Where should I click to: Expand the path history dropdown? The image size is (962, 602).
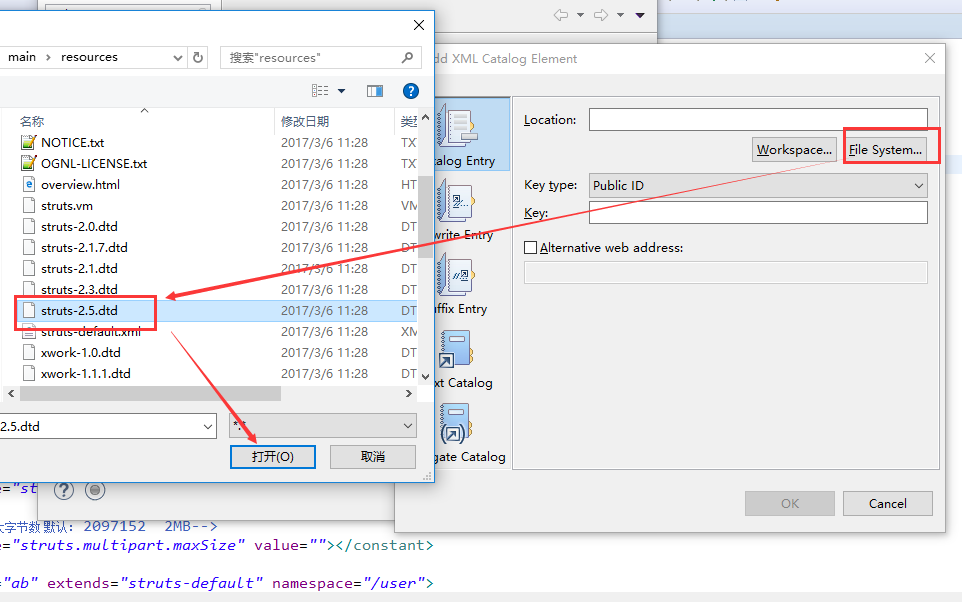tap(177, 58)
